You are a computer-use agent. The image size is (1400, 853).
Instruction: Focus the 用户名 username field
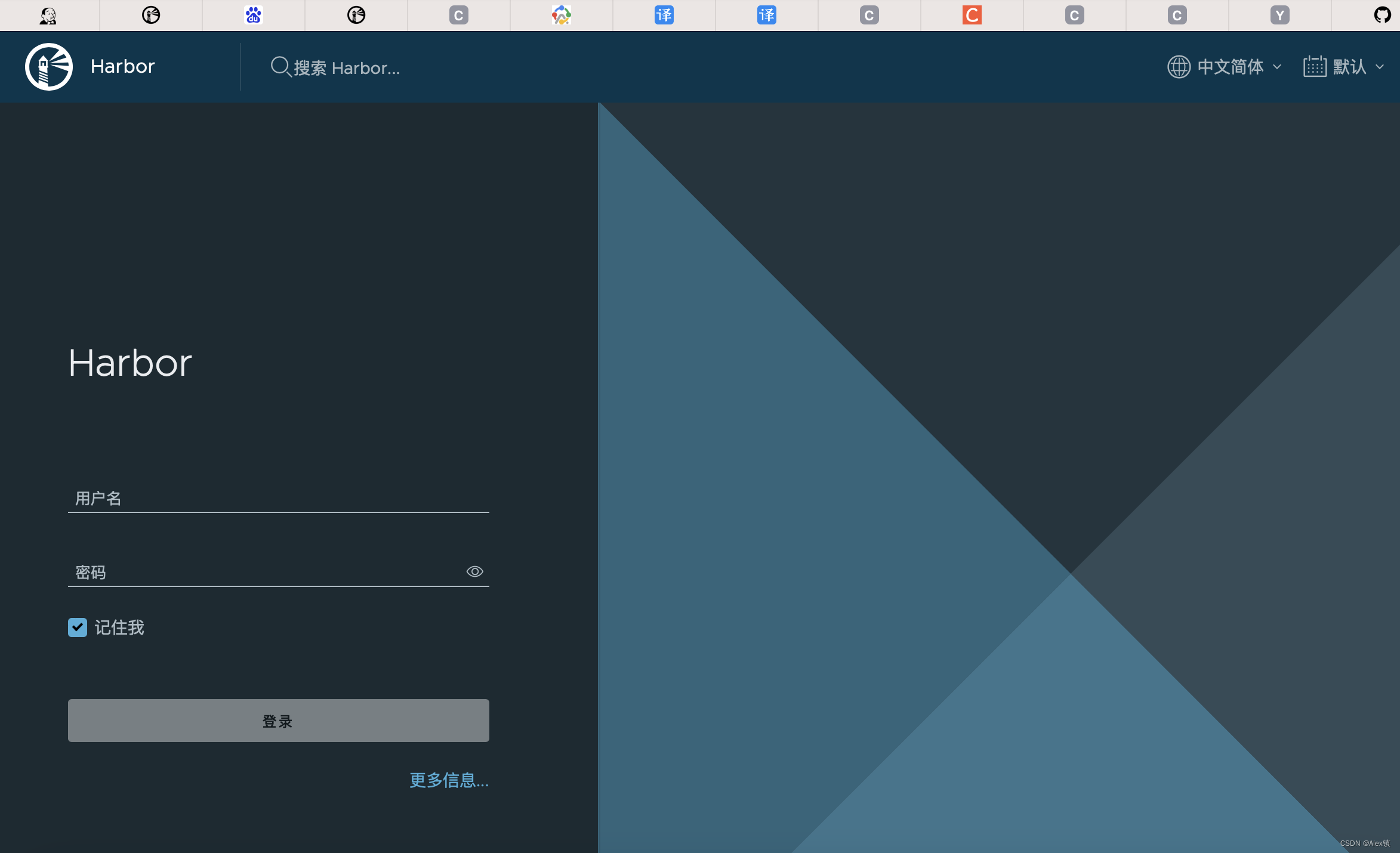279,499
